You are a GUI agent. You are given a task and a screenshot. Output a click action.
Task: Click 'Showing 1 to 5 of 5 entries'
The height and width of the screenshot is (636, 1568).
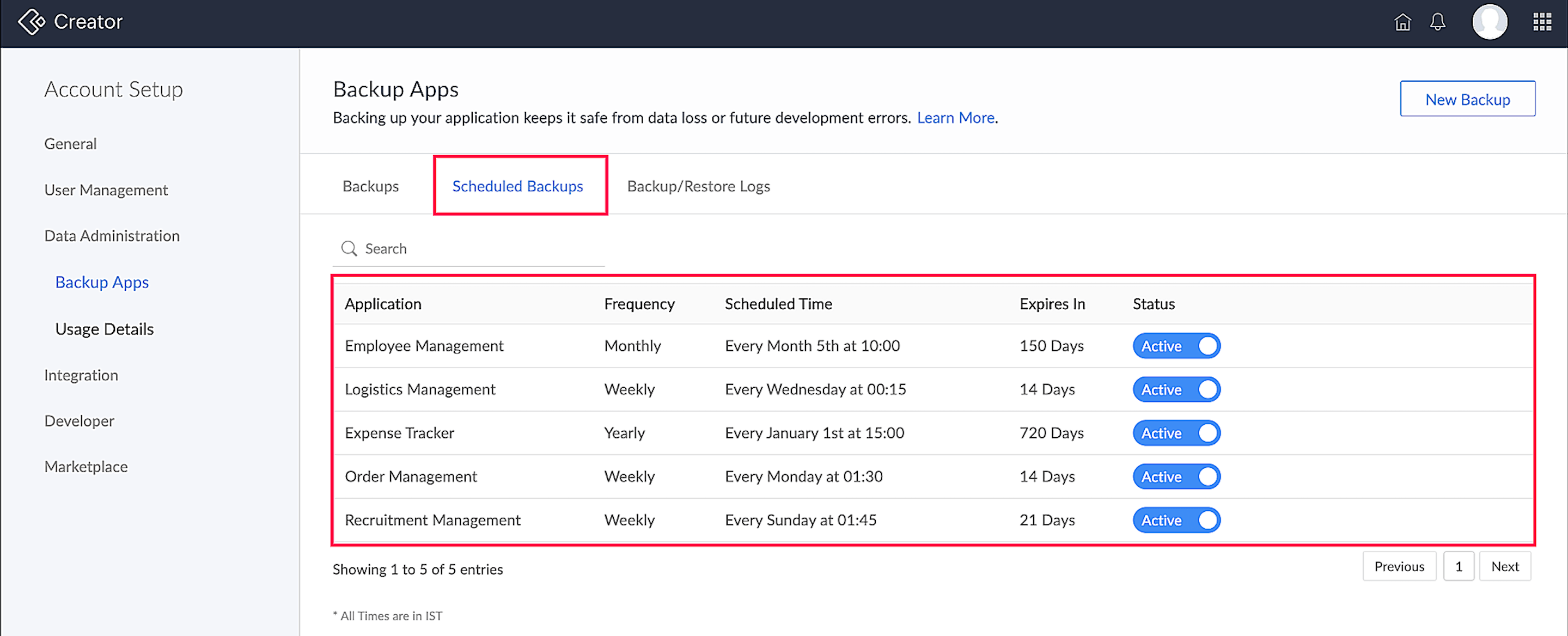(418, 569)
